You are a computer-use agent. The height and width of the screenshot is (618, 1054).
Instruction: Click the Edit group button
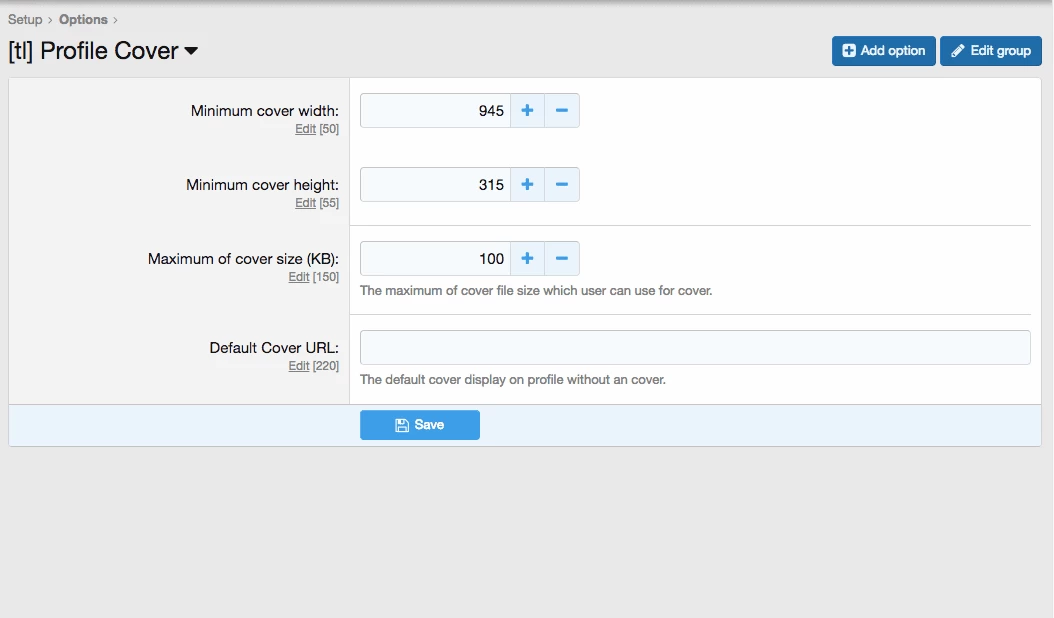pyautogui.click(x=991, y=50)
